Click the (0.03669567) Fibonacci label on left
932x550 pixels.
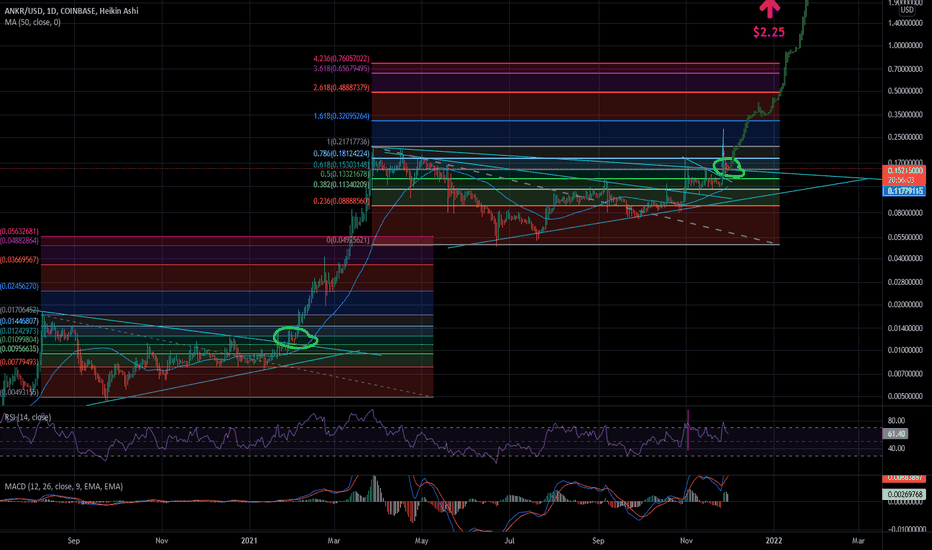[x=20, y=260]
